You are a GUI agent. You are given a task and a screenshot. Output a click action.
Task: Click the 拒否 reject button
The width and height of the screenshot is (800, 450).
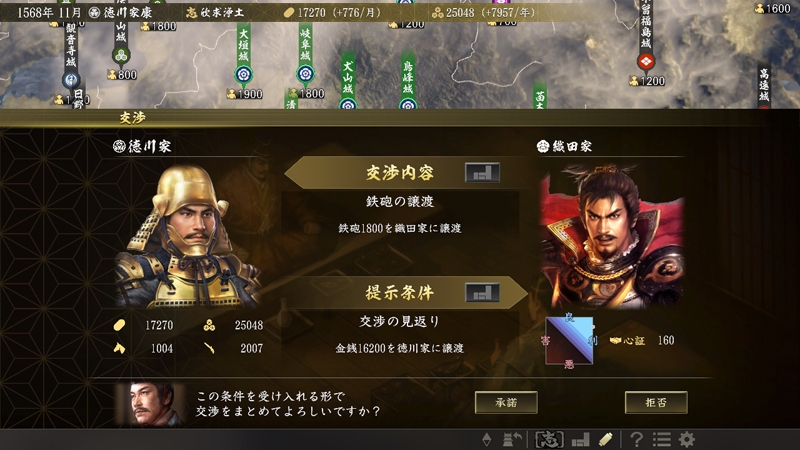coord(656,403)
